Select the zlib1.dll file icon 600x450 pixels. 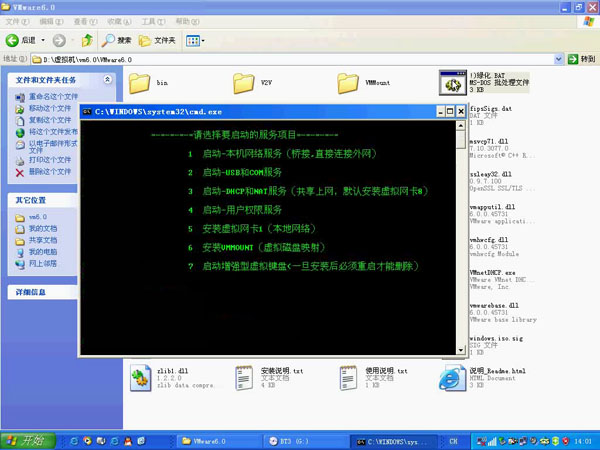140,378
